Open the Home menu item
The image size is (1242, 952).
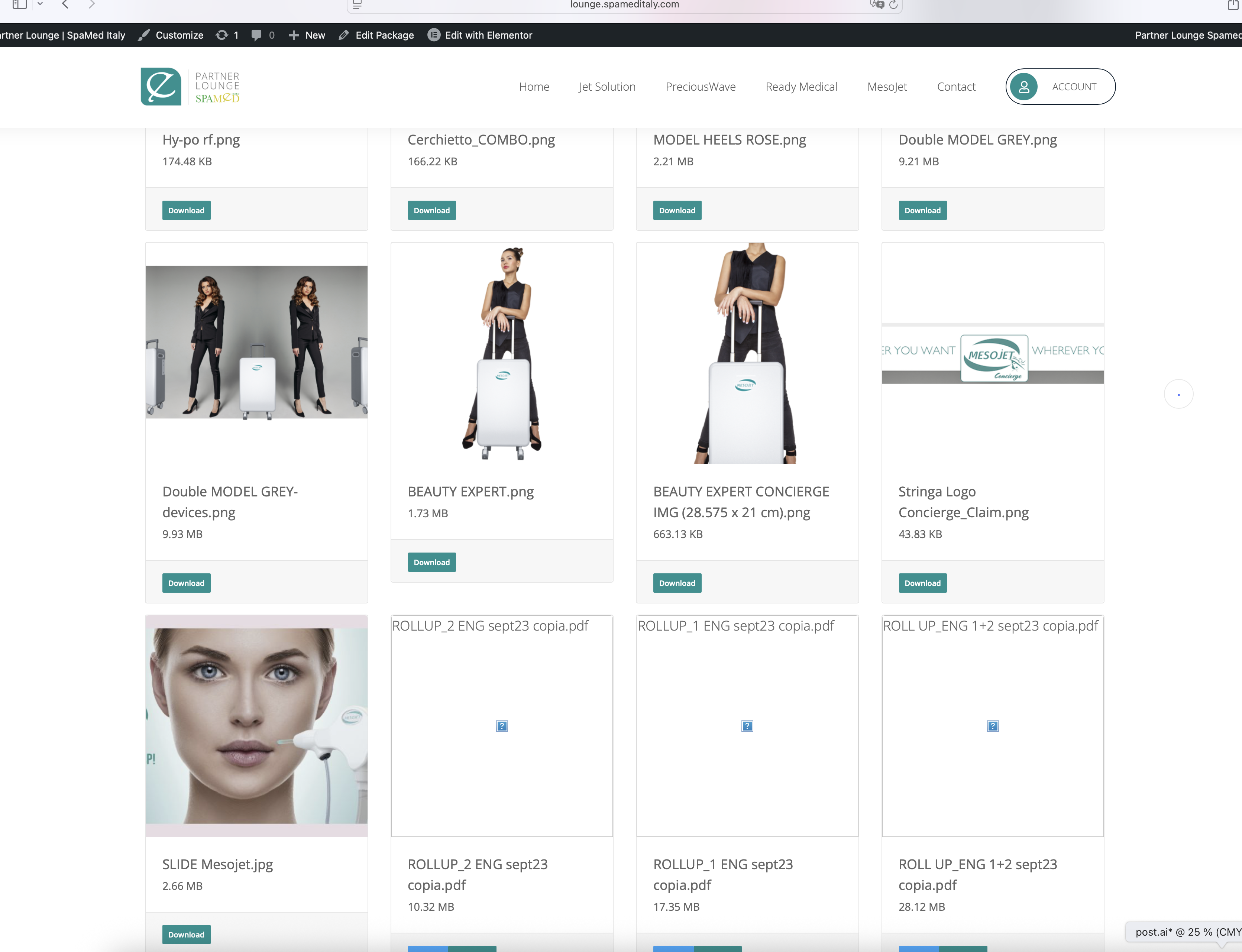click(534, 87)
